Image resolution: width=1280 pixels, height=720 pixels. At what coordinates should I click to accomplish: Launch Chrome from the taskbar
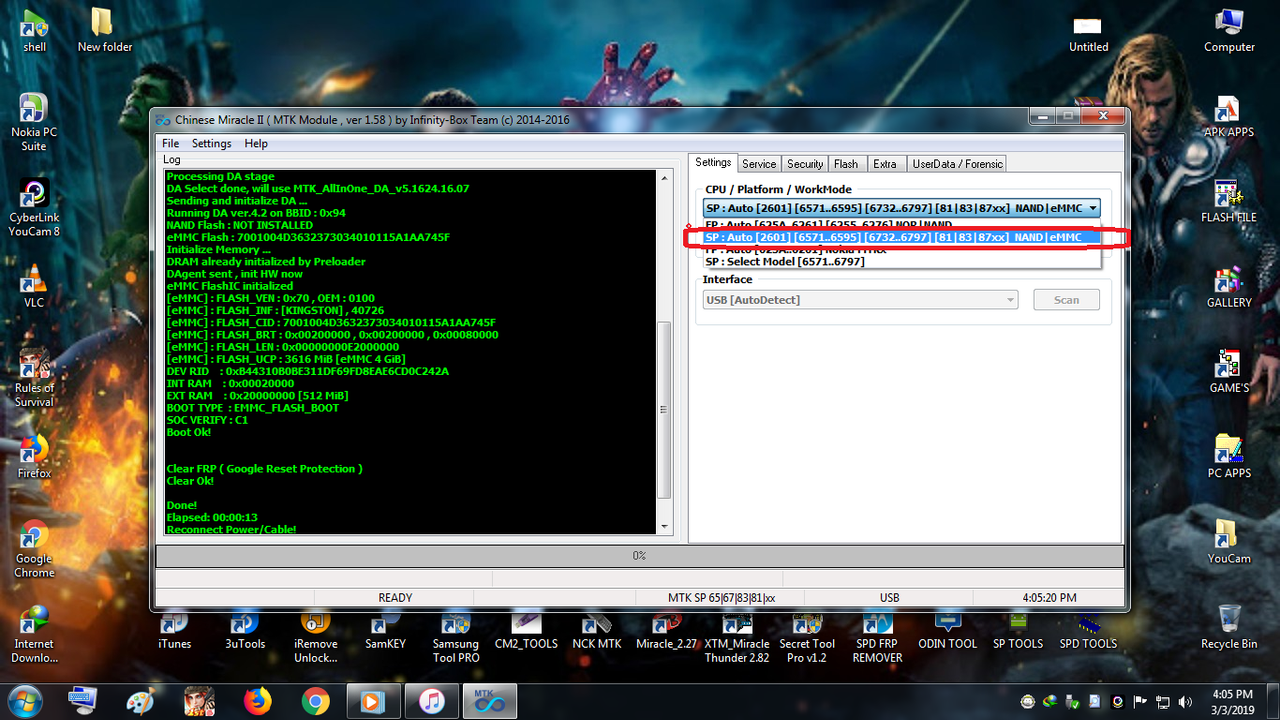point(315,701)
